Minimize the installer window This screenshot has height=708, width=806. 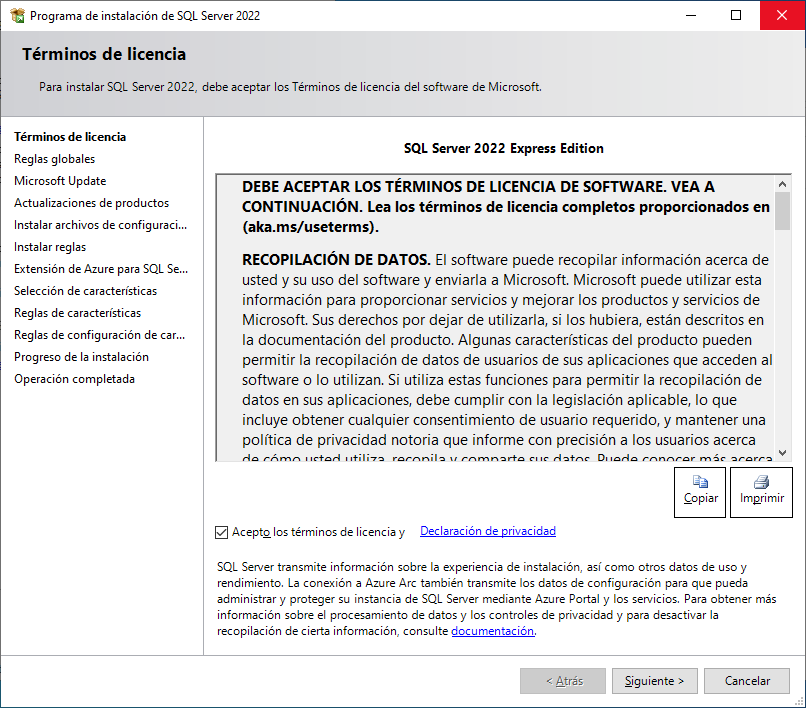tap(691, 15)
